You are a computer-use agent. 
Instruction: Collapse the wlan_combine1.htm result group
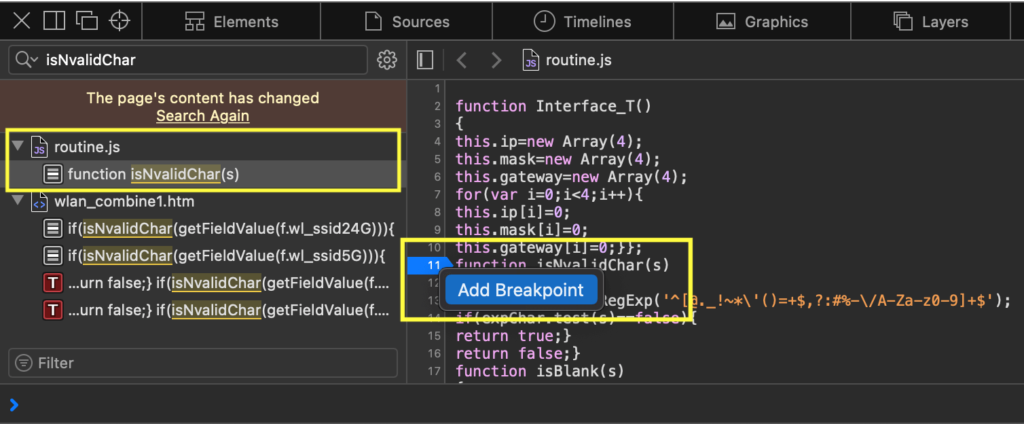point(17,202)
